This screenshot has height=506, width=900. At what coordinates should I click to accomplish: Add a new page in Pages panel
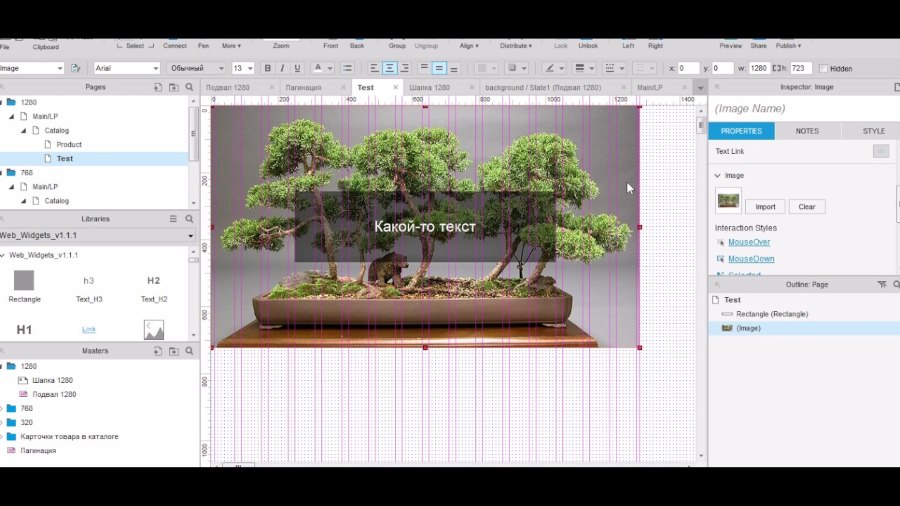pyautogui.click(x=158, y=87)
